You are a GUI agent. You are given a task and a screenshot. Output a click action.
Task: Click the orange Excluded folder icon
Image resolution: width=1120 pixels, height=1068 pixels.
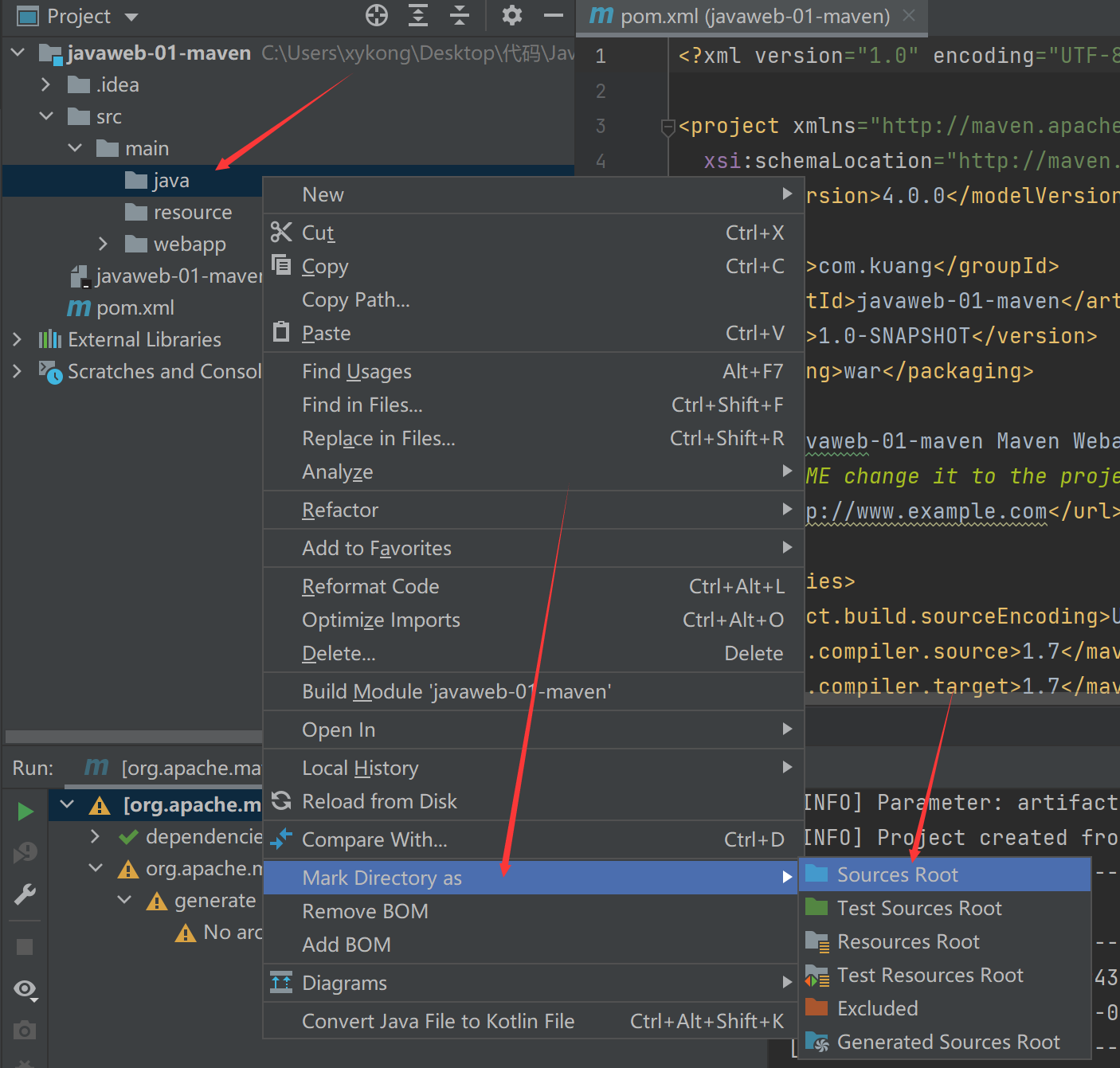817,1007
